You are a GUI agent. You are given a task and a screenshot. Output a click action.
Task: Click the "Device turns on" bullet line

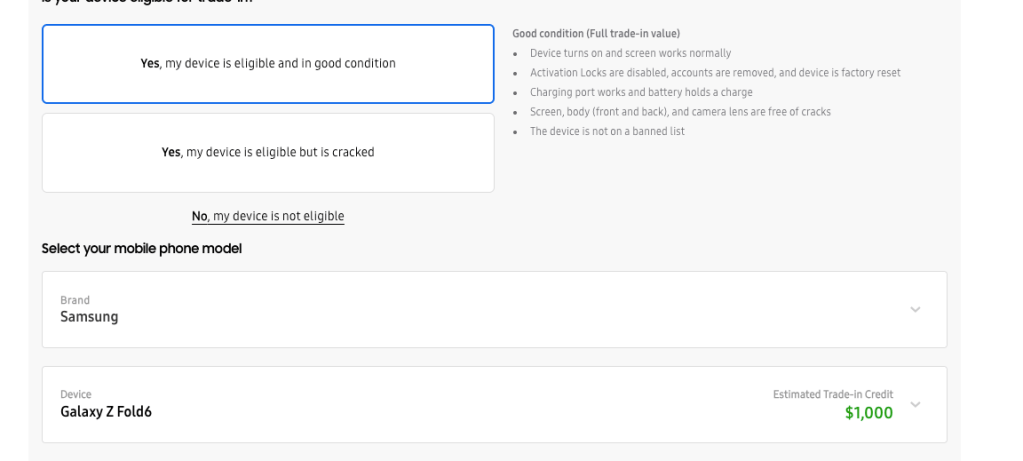coord(630,53)
